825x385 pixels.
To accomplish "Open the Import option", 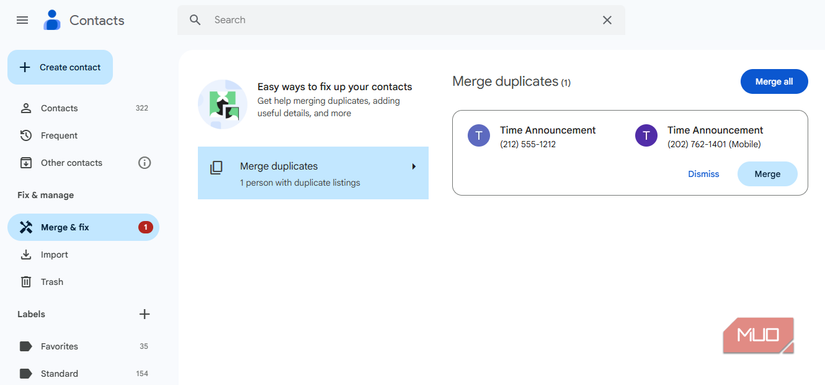I will (83, 255).
